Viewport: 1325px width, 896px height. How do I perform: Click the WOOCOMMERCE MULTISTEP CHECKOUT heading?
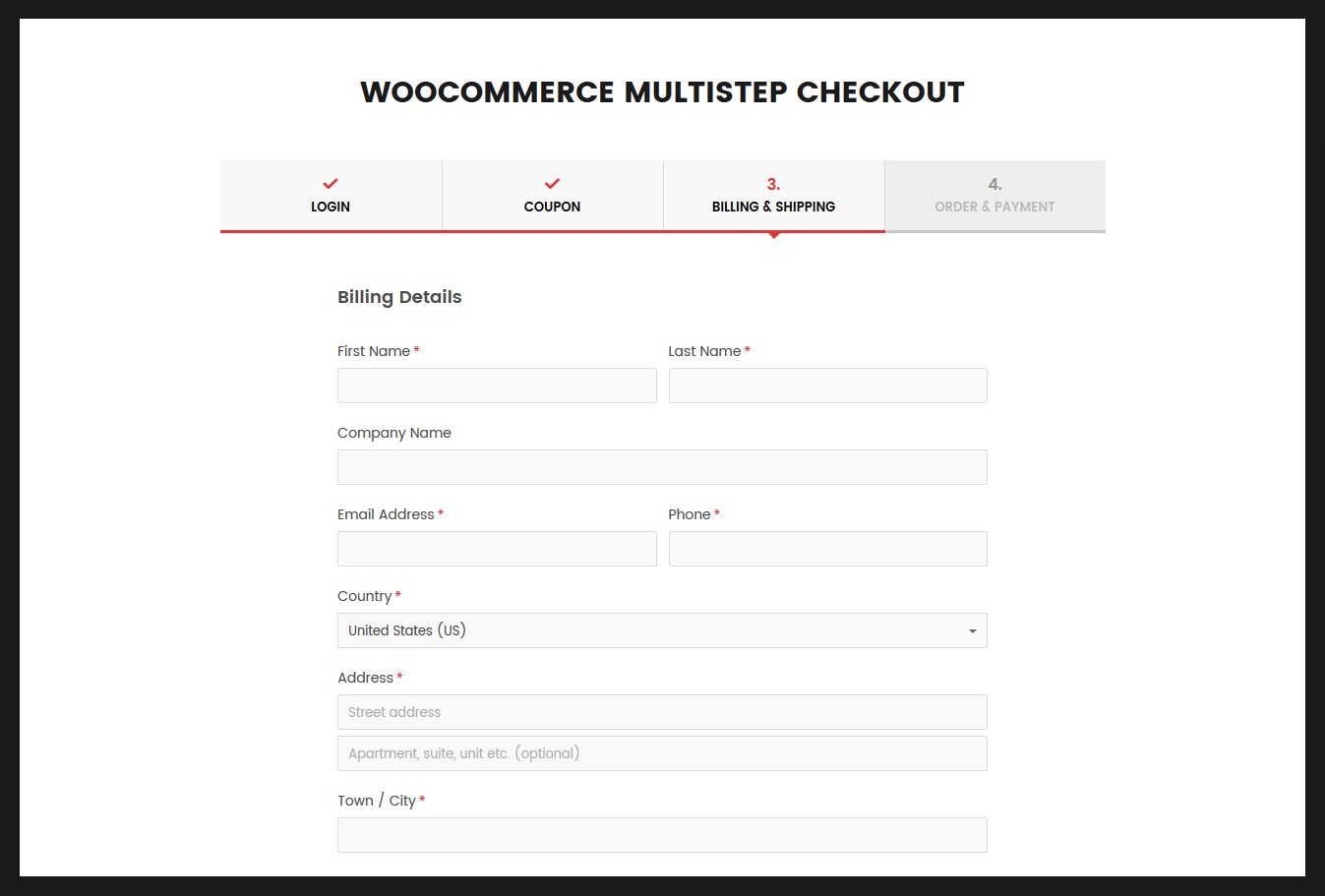662,91
